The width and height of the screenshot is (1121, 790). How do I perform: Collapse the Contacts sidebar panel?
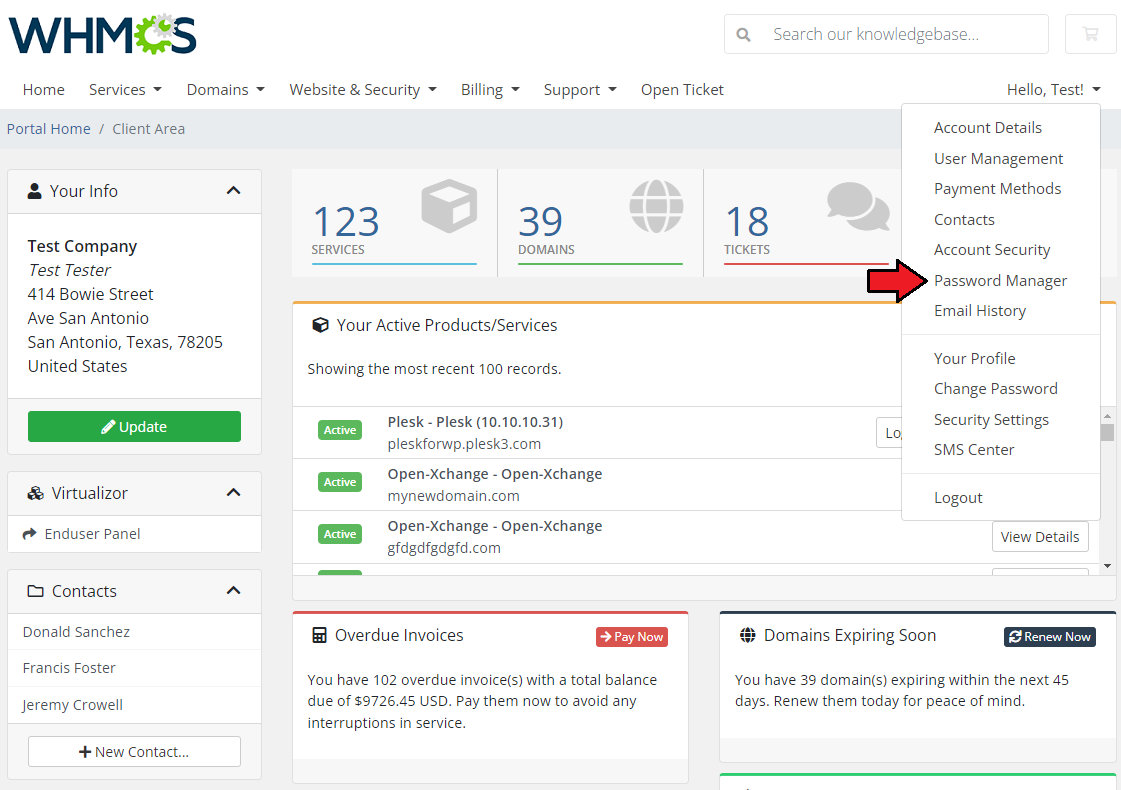point(233,591)
